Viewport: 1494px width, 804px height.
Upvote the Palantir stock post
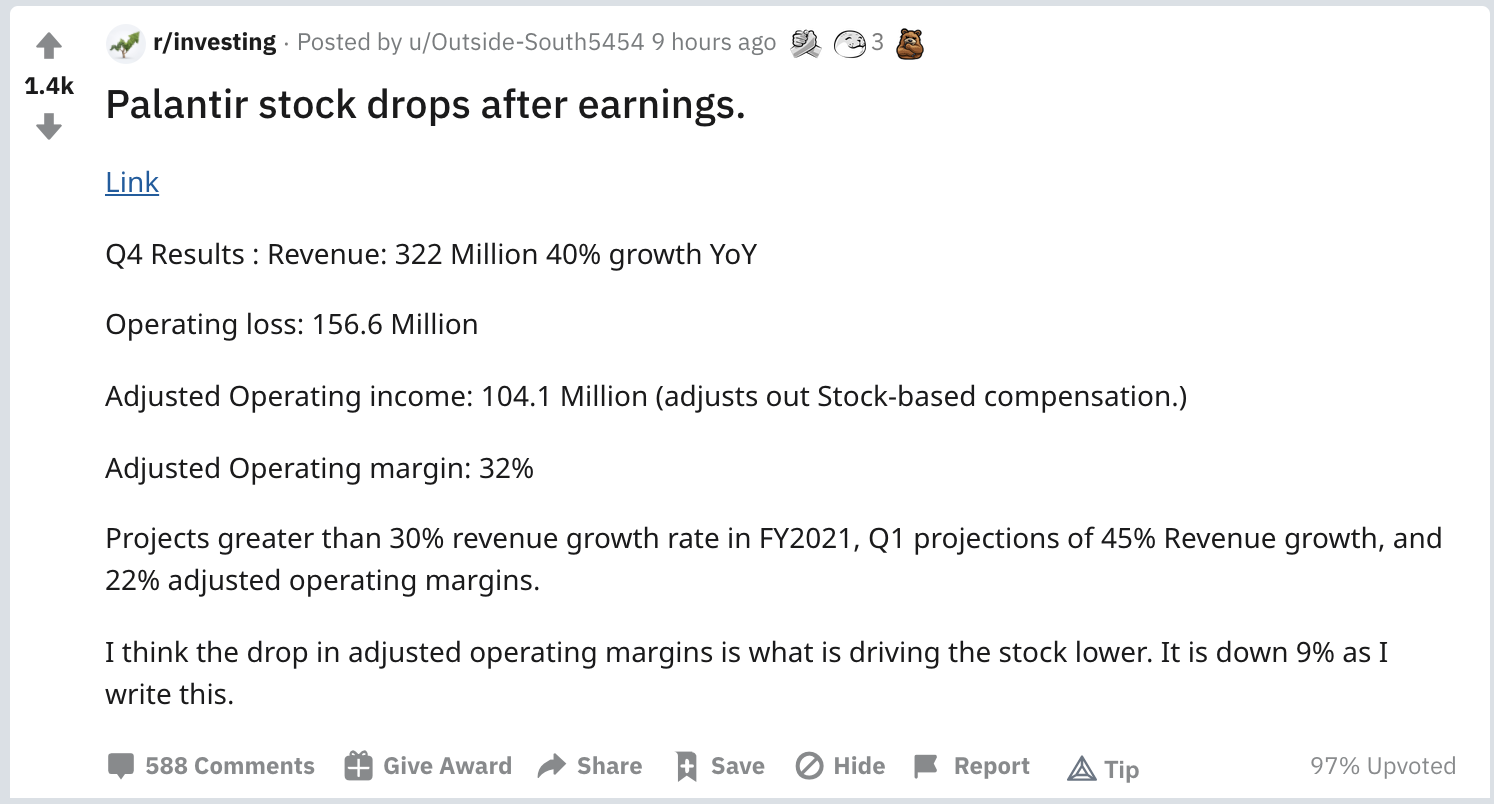pyautogui.click(x=49, y=46)
